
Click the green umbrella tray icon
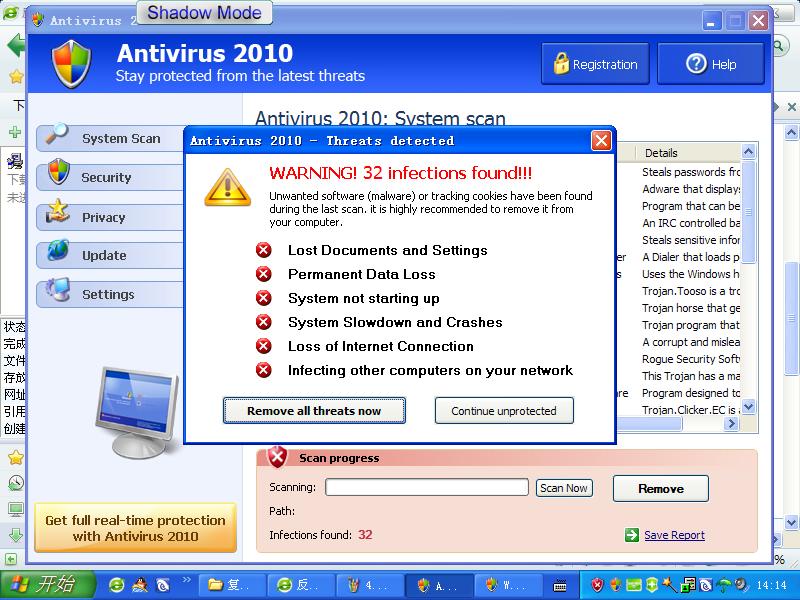[x=724, y=585]
